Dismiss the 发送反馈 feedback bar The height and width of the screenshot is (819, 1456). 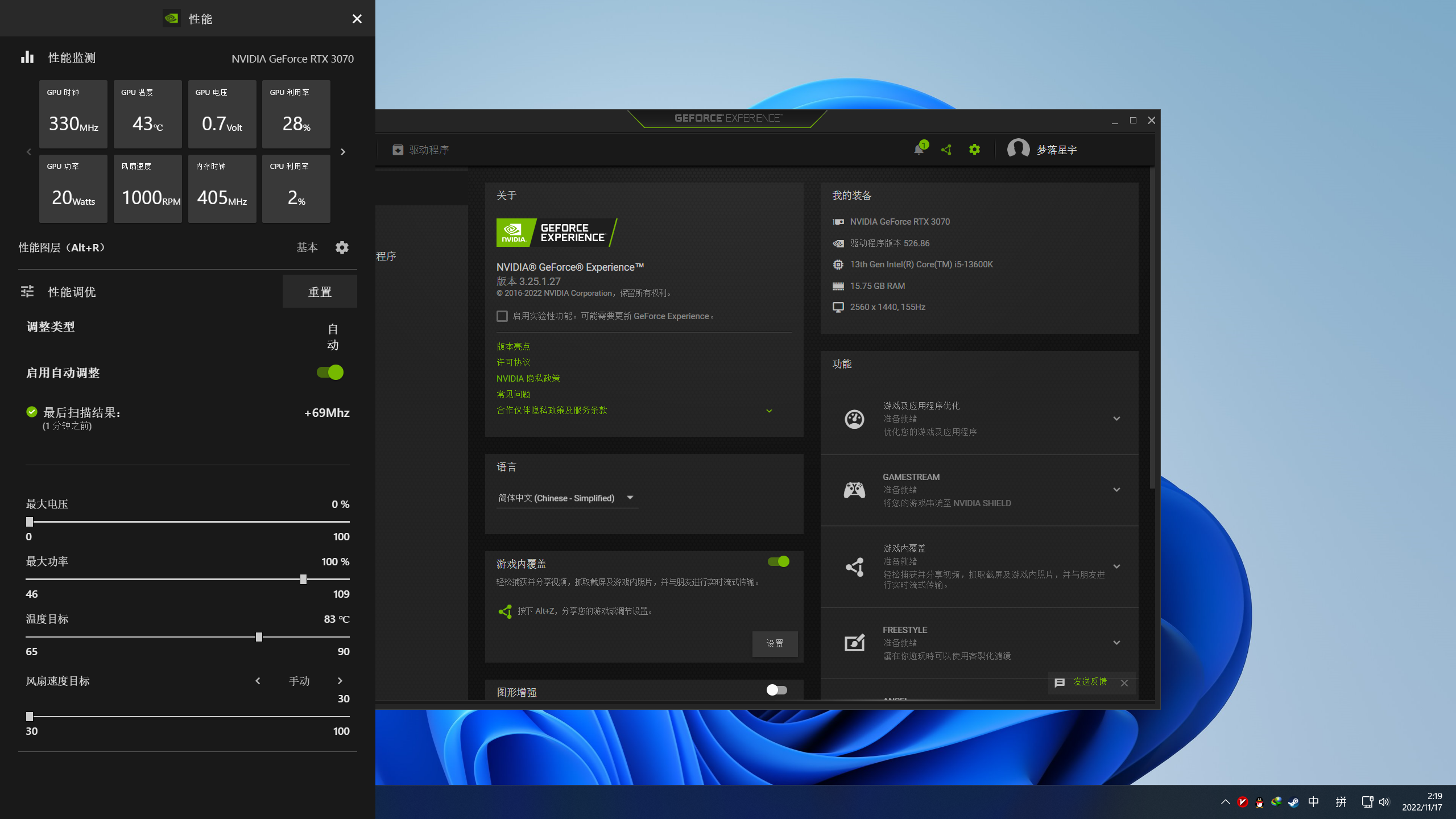tap(1124, 683)
